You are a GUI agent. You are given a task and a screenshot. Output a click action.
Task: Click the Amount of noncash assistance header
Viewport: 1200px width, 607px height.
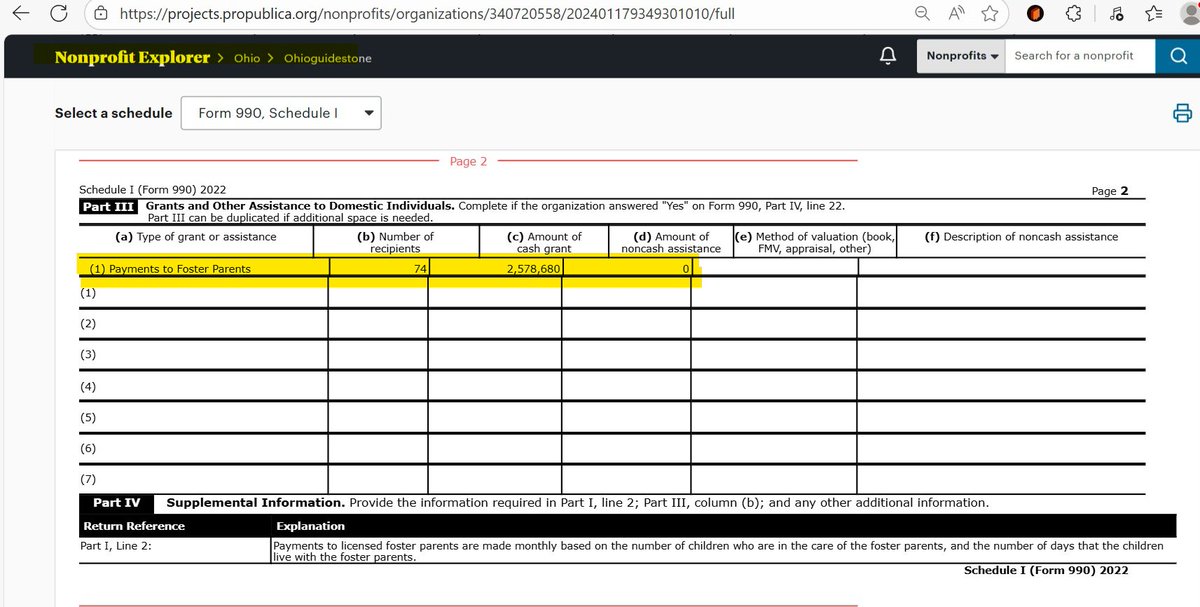coord(671,243)
